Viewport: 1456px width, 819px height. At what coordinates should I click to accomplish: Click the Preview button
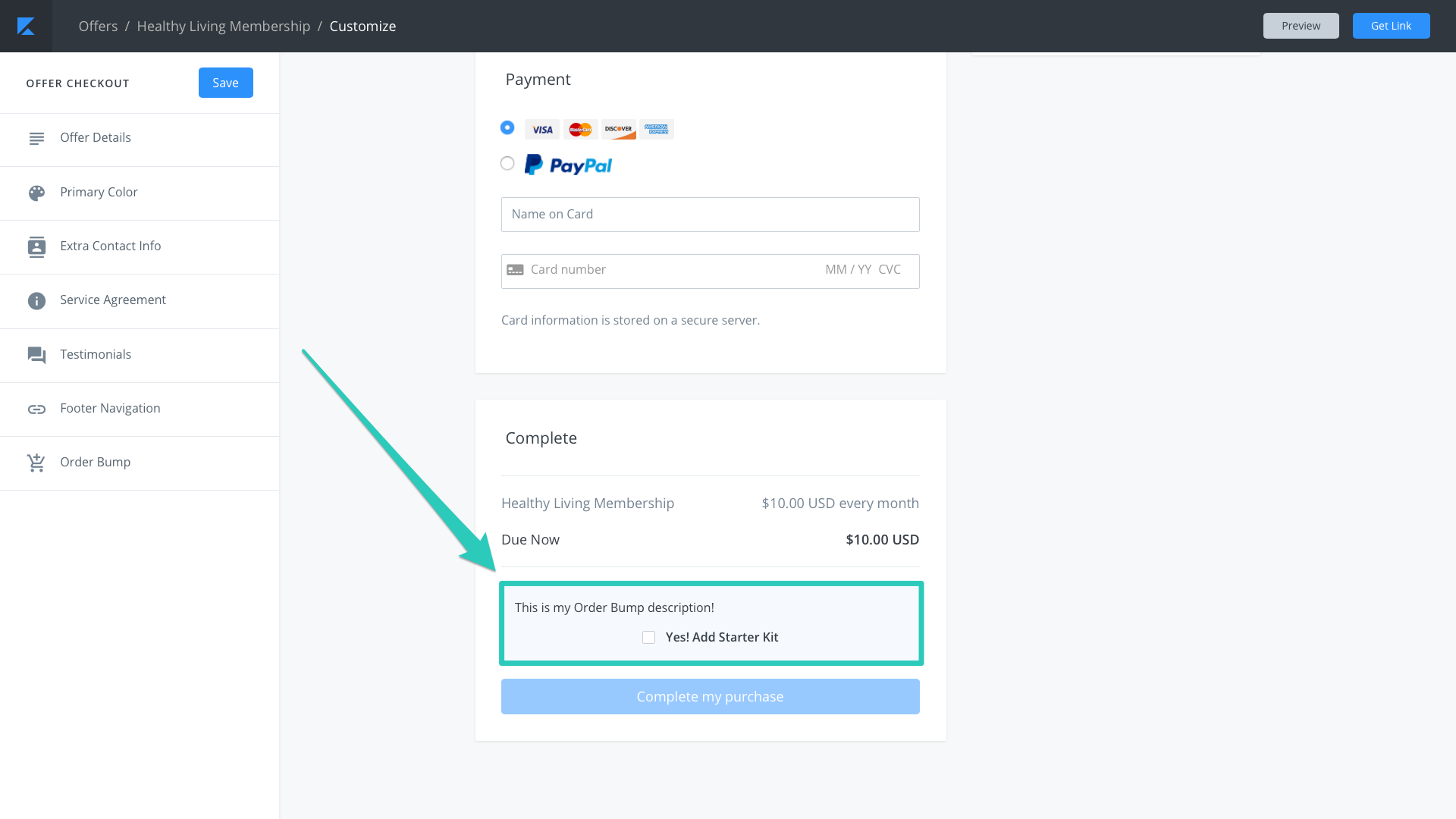1301,26
